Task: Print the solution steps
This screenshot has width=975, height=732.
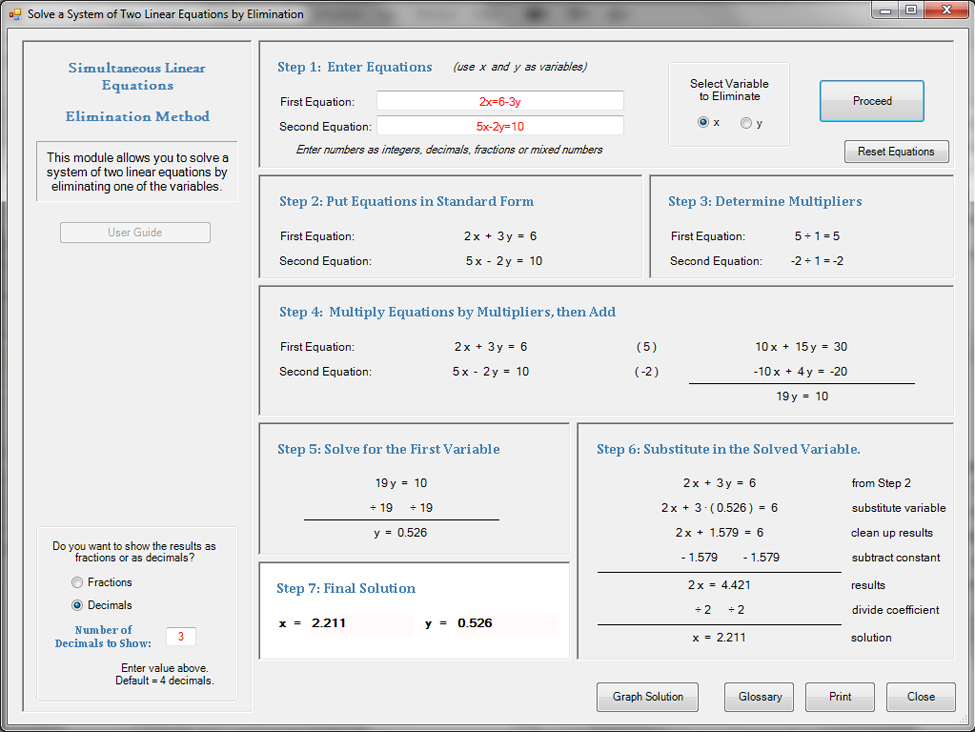Action: pyautogui.click(x=839, y=697)
